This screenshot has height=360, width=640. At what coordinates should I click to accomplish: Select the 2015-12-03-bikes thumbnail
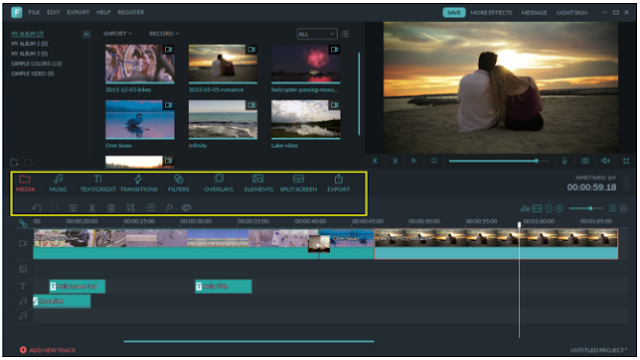(140, 64)
